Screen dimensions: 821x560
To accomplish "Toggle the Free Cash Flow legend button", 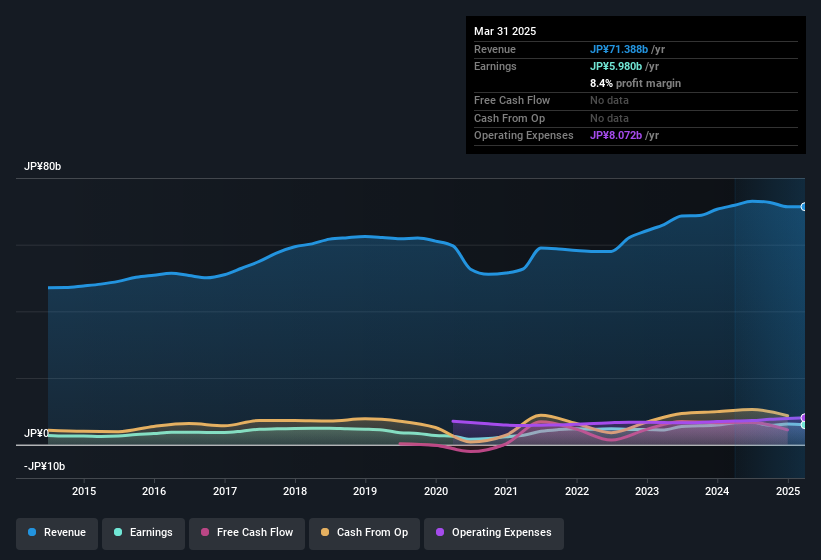I will [247, 533].
